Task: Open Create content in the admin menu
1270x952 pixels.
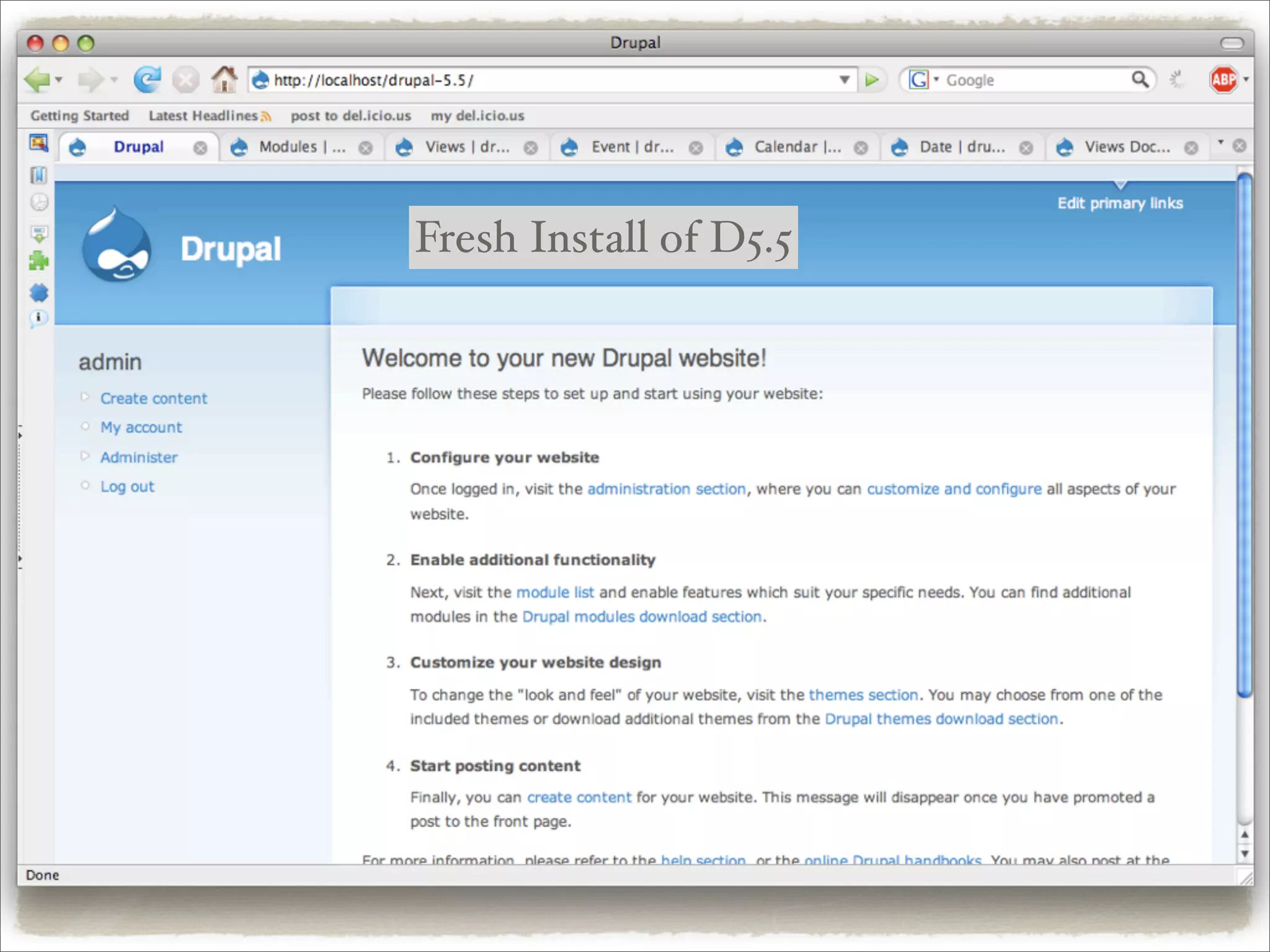Action: tap(154, 399)
